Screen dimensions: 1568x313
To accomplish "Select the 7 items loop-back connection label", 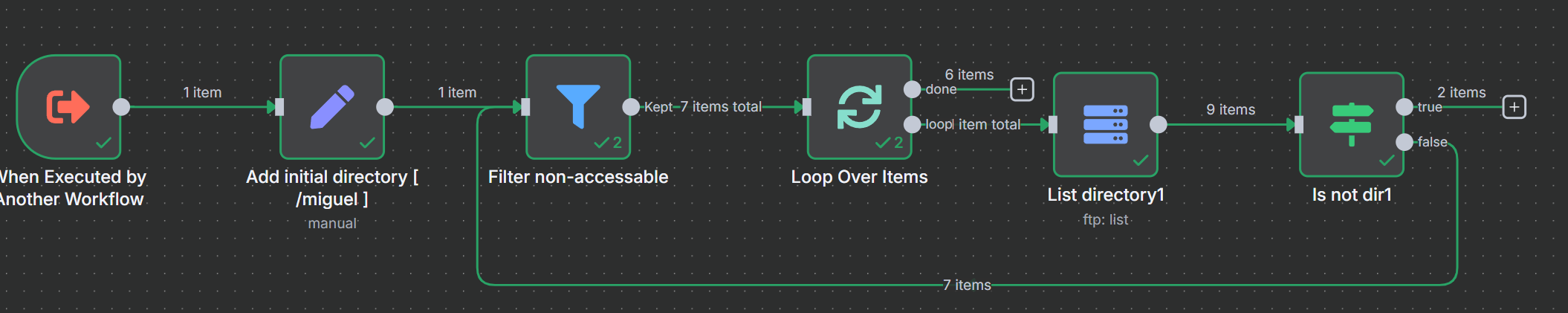I will tap(967, 285).
